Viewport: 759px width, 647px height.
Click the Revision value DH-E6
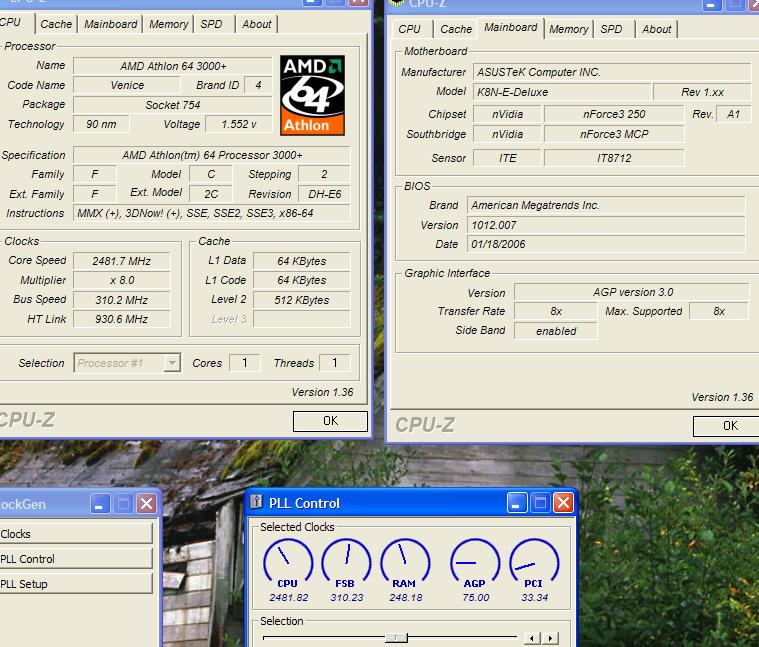coord(324,194)
